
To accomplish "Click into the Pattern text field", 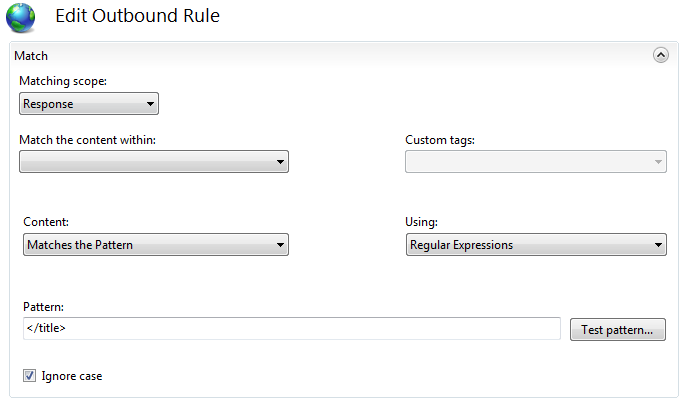I will 290,329.
